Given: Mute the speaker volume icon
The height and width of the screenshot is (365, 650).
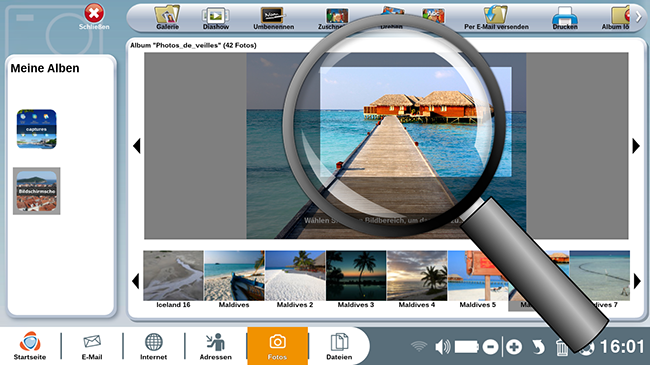Looking at the screenshot, I should coord(442,347).
